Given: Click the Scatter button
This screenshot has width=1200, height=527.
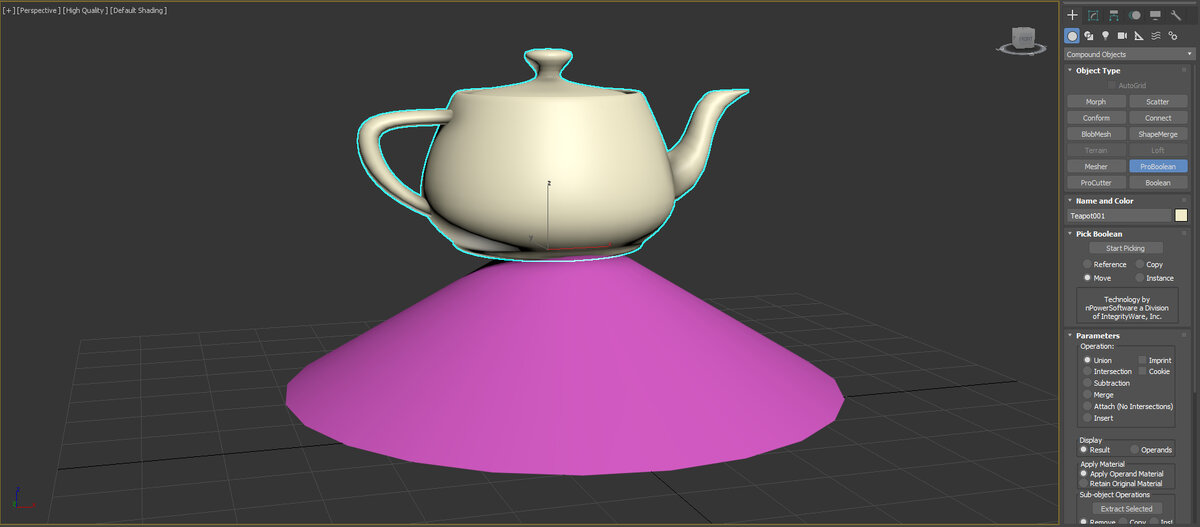Looking at the screenshot, I should (1158, 101).
